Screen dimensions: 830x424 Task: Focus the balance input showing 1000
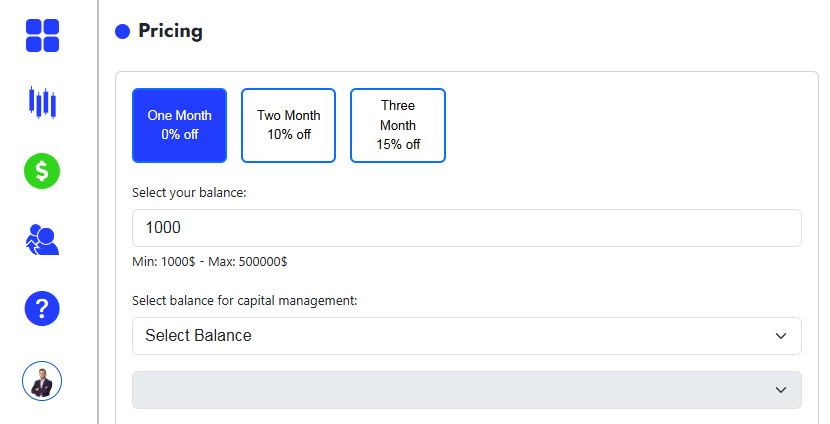pyautogui.click(x=466, y=228)
